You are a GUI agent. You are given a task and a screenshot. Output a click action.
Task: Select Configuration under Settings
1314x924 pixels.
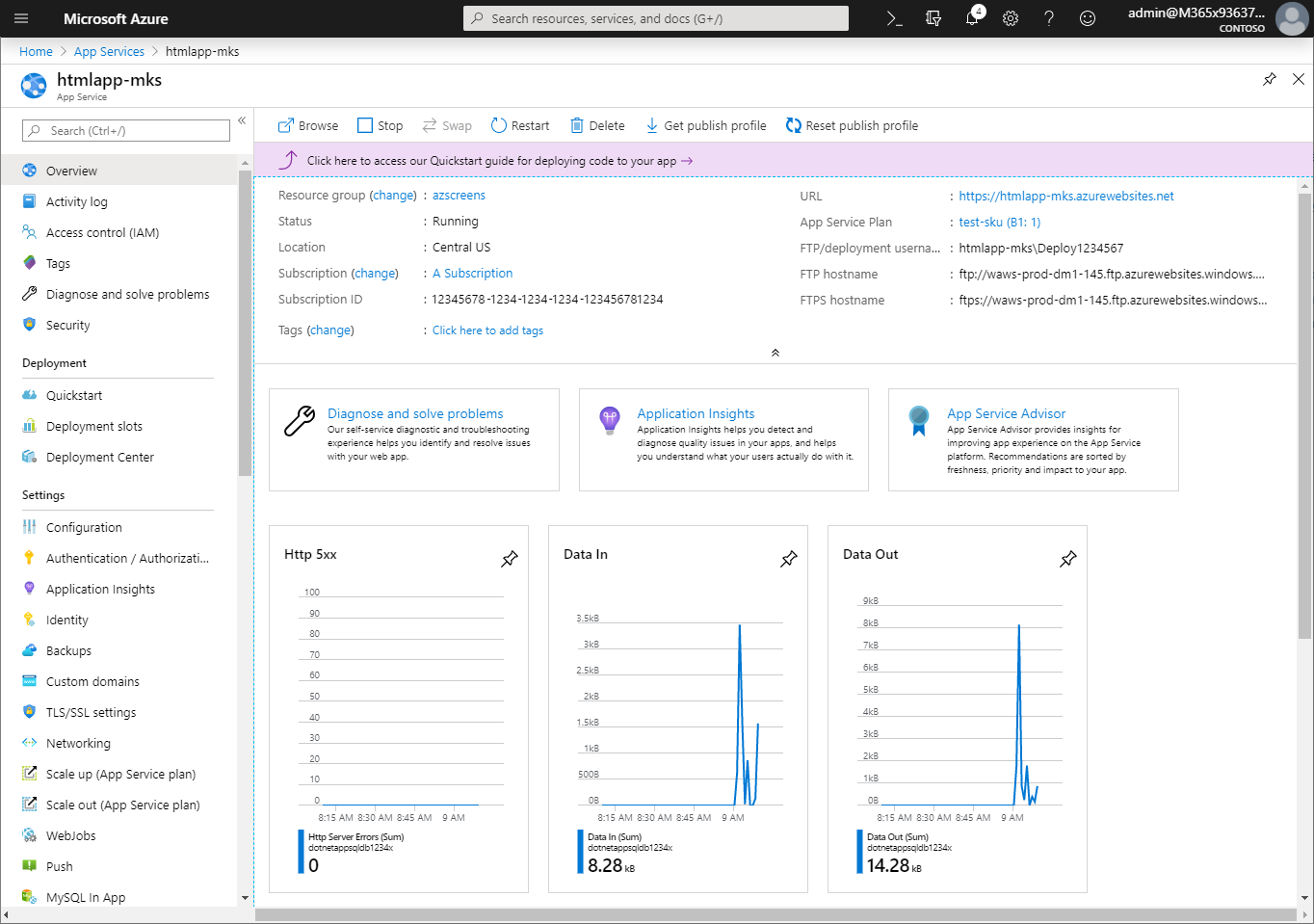(x=84, y=527)
